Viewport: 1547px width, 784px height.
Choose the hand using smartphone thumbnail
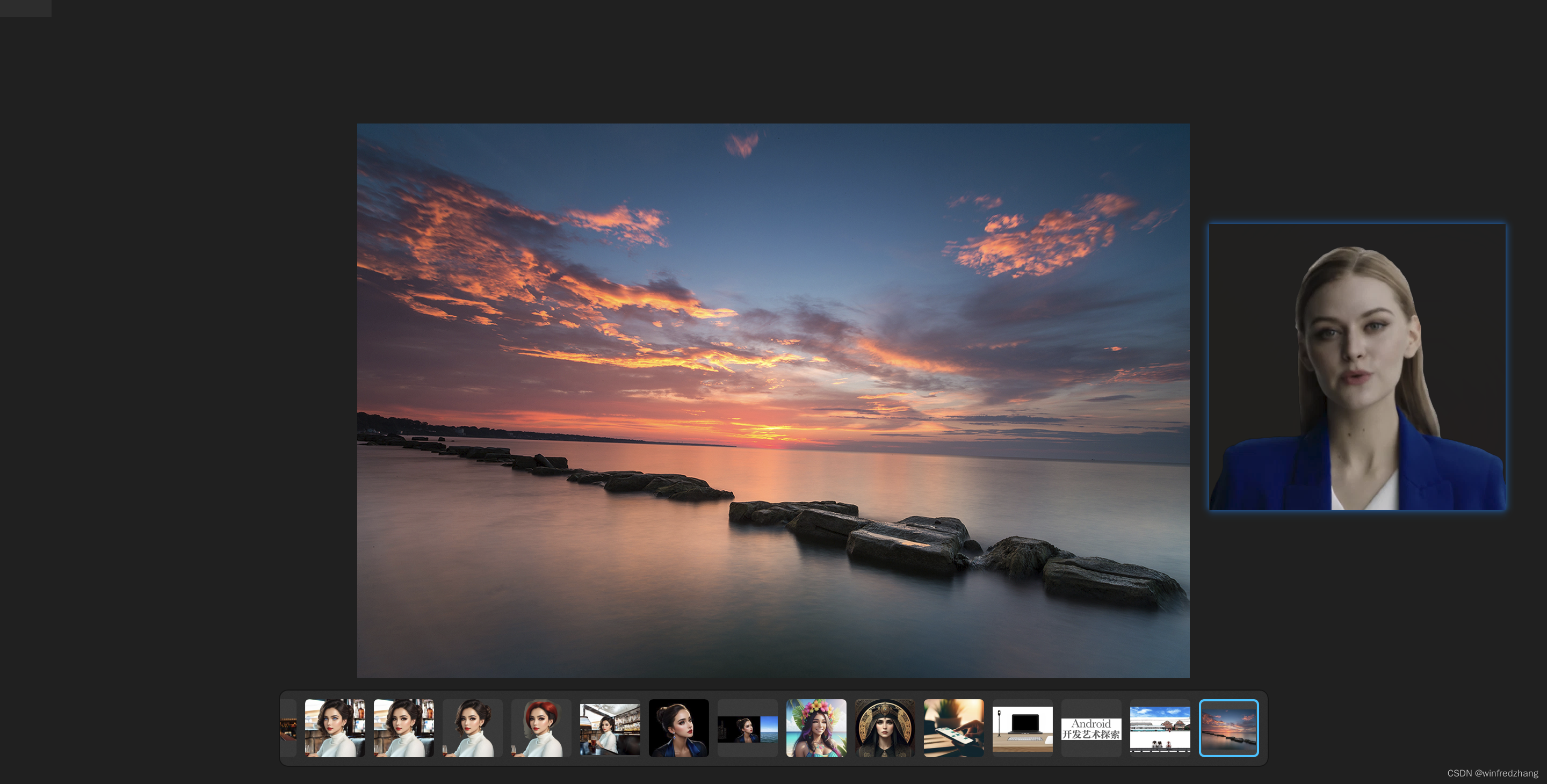coord(953,728)
